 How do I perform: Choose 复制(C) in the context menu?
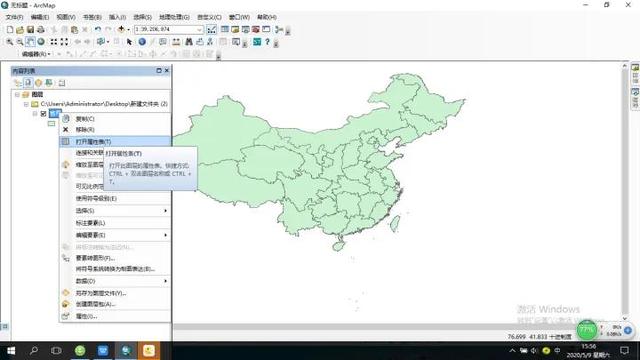tap(115, 119)
